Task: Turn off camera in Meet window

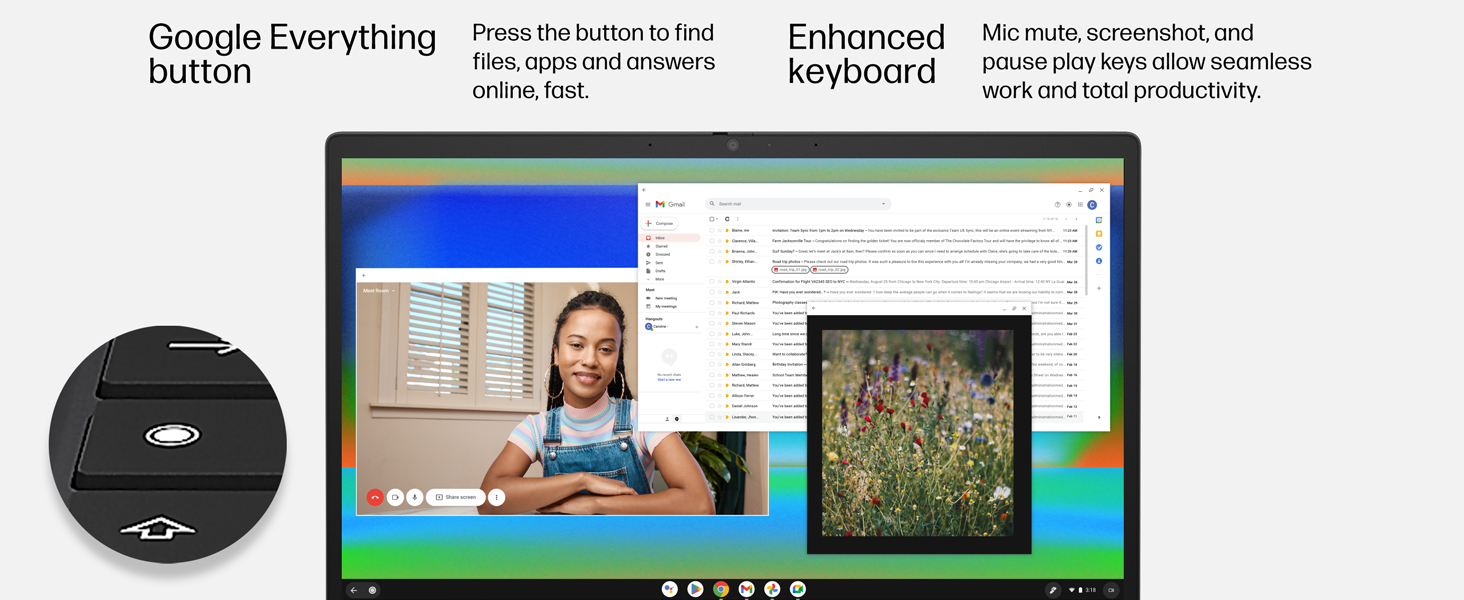Action: click(395, 497)
